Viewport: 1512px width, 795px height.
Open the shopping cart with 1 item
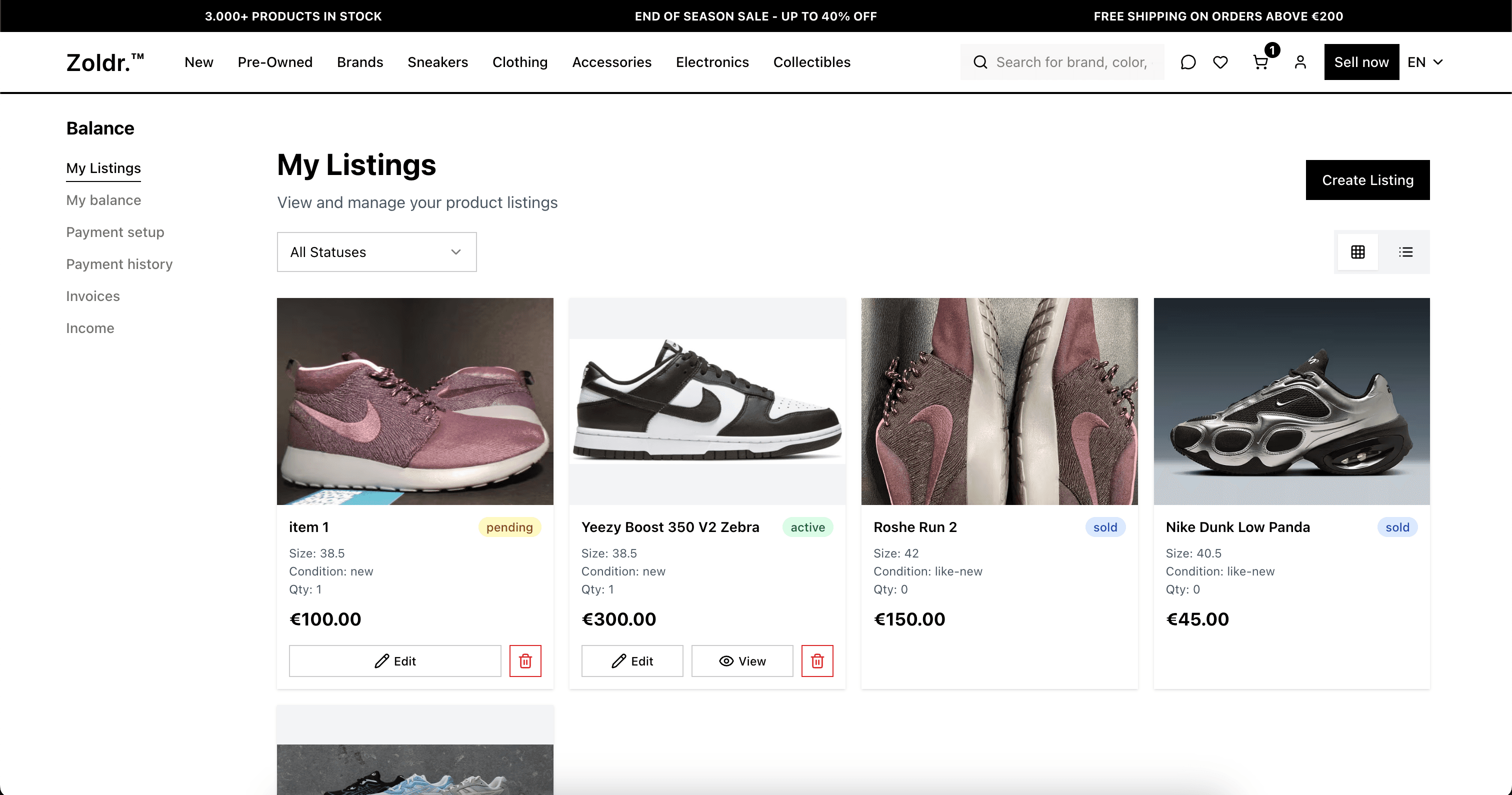(1261, 62)
